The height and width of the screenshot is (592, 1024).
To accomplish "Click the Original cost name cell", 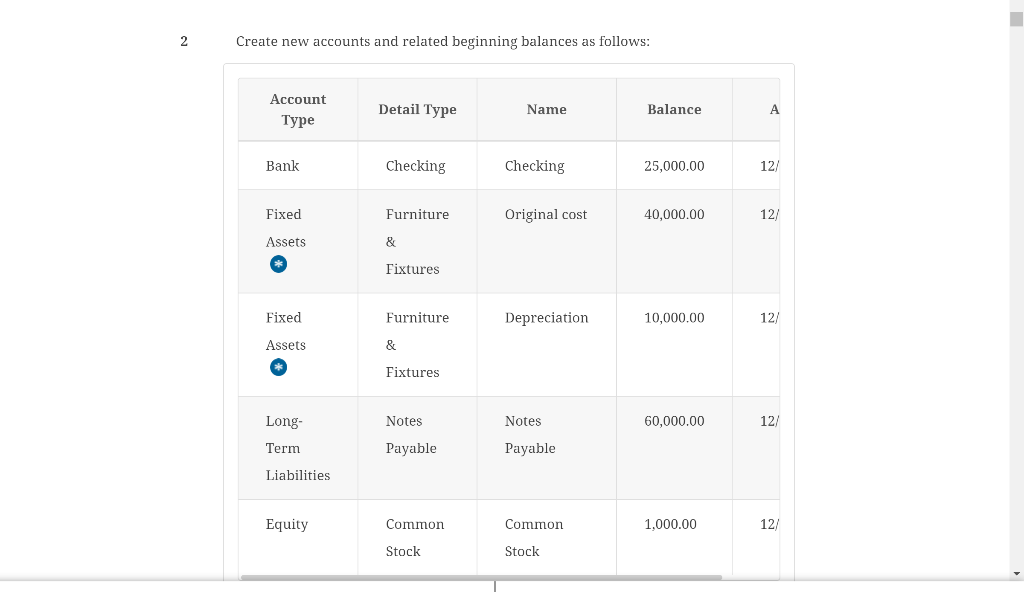I will 546,215.
